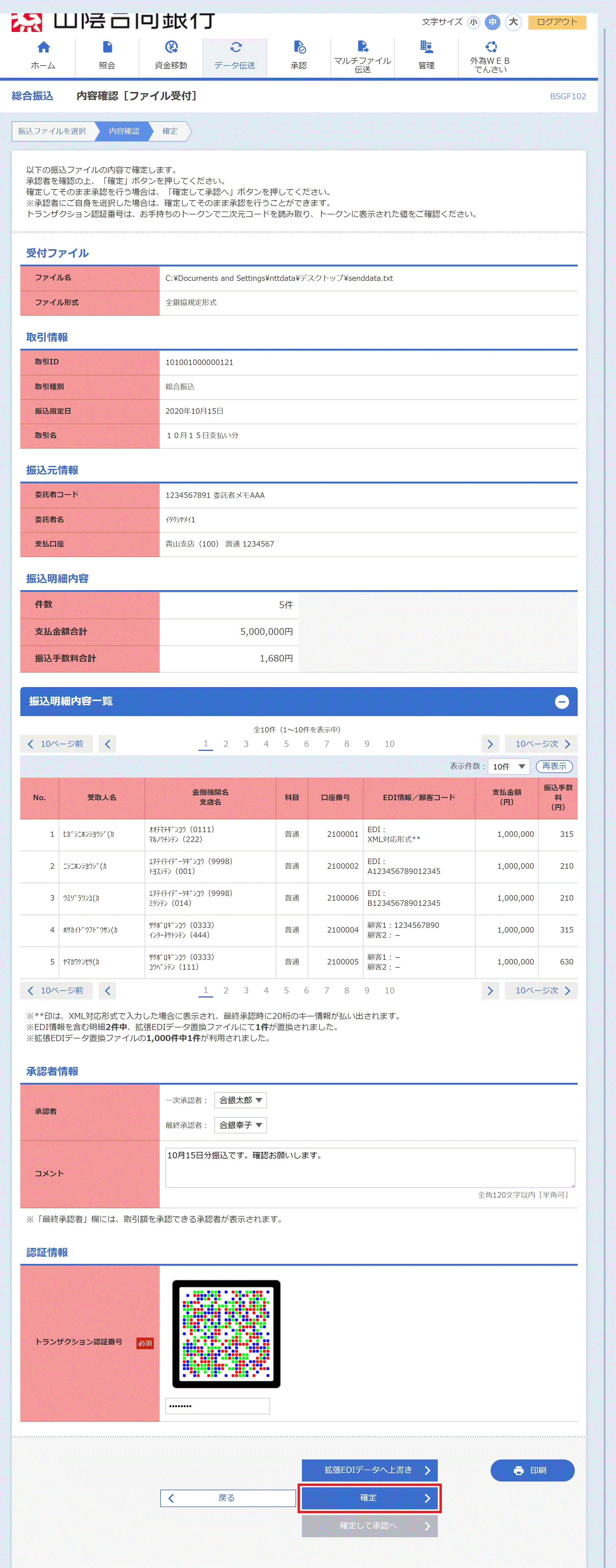Click the 5,000,000円 total amount
This screenshot has height=1568, width=616.
(266, 632)
